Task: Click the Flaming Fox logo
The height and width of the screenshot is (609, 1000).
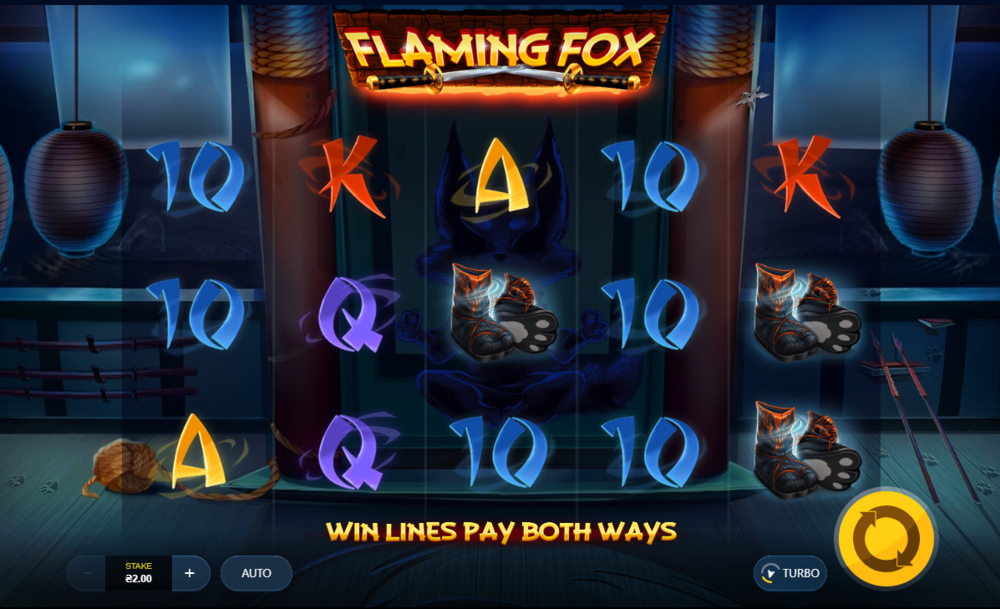Action: [x=501, y=52]
